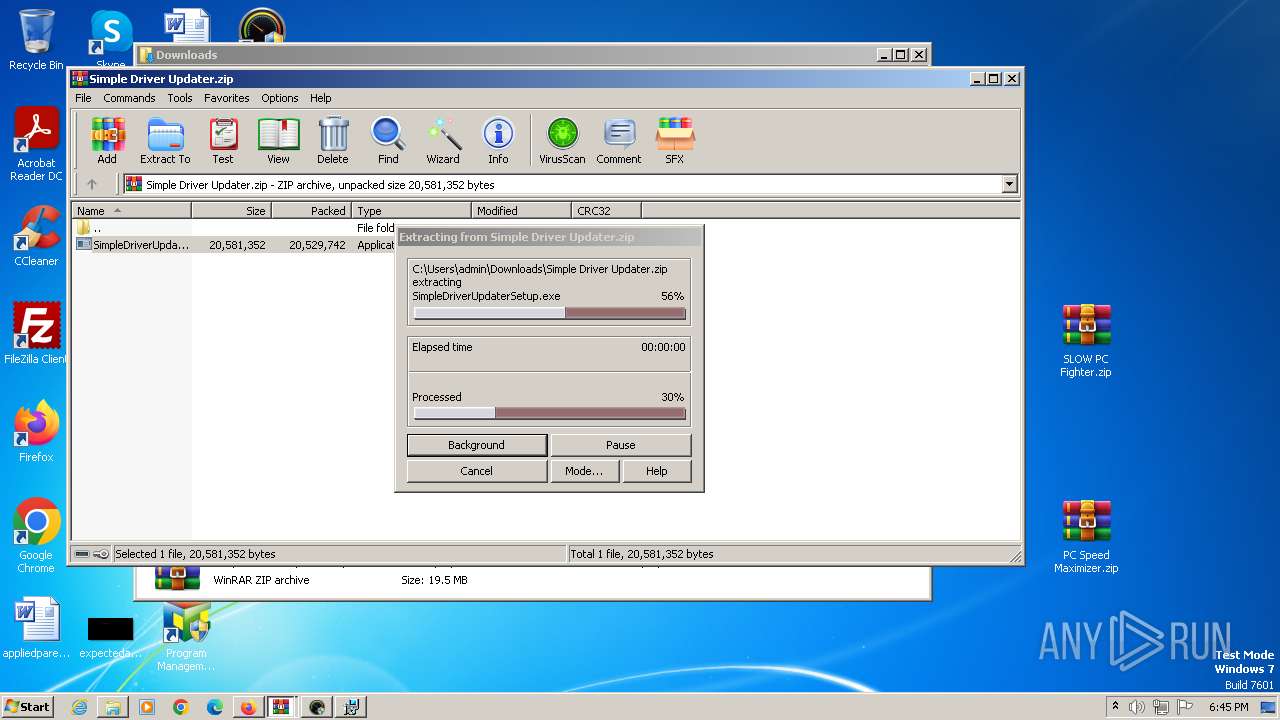
Task: Open expecteda... black thumbnail desktop file
Action: coord(111,635)
